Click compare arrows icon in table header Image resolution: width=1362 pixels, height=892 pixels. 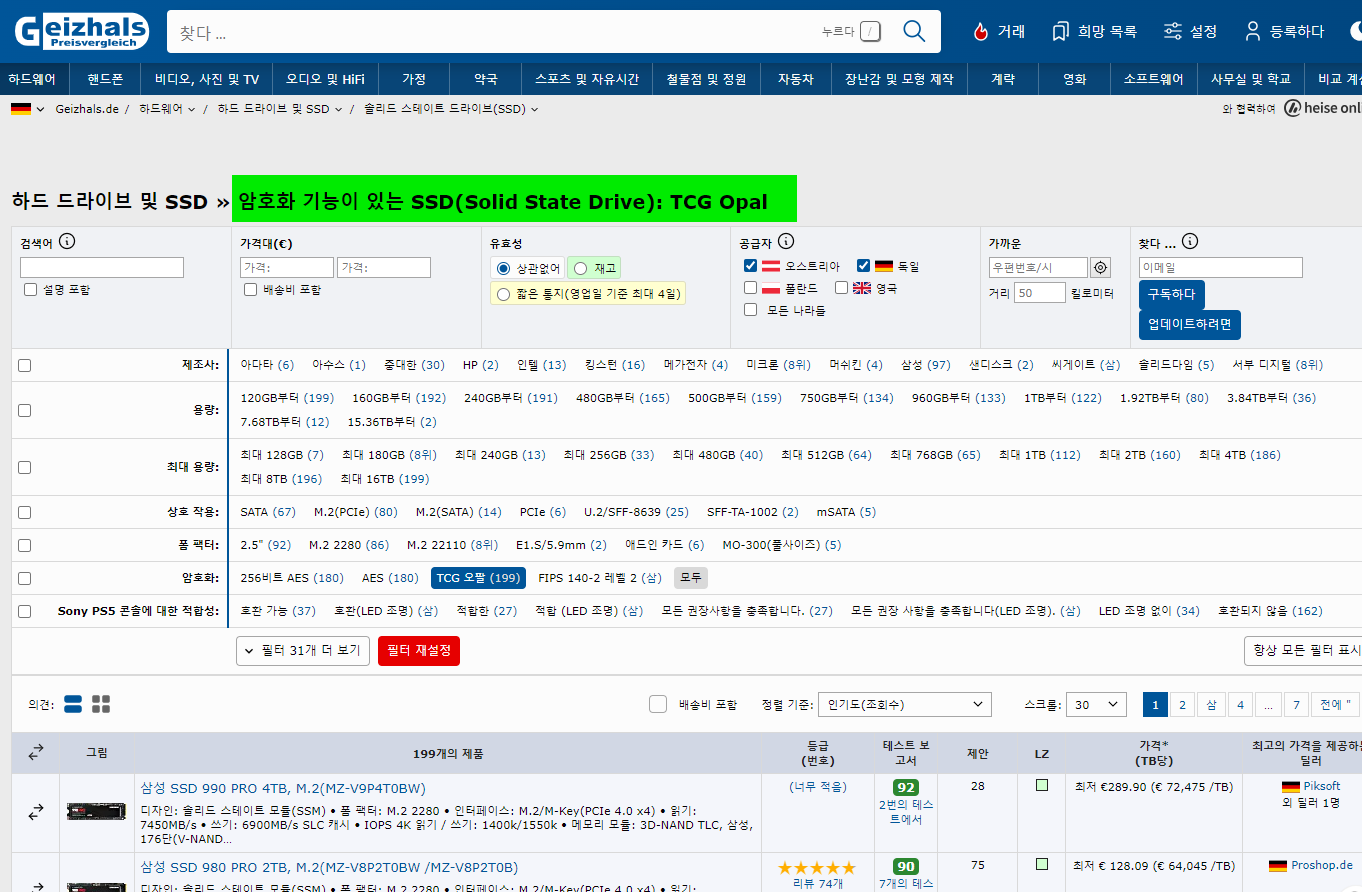pos(36,752)
